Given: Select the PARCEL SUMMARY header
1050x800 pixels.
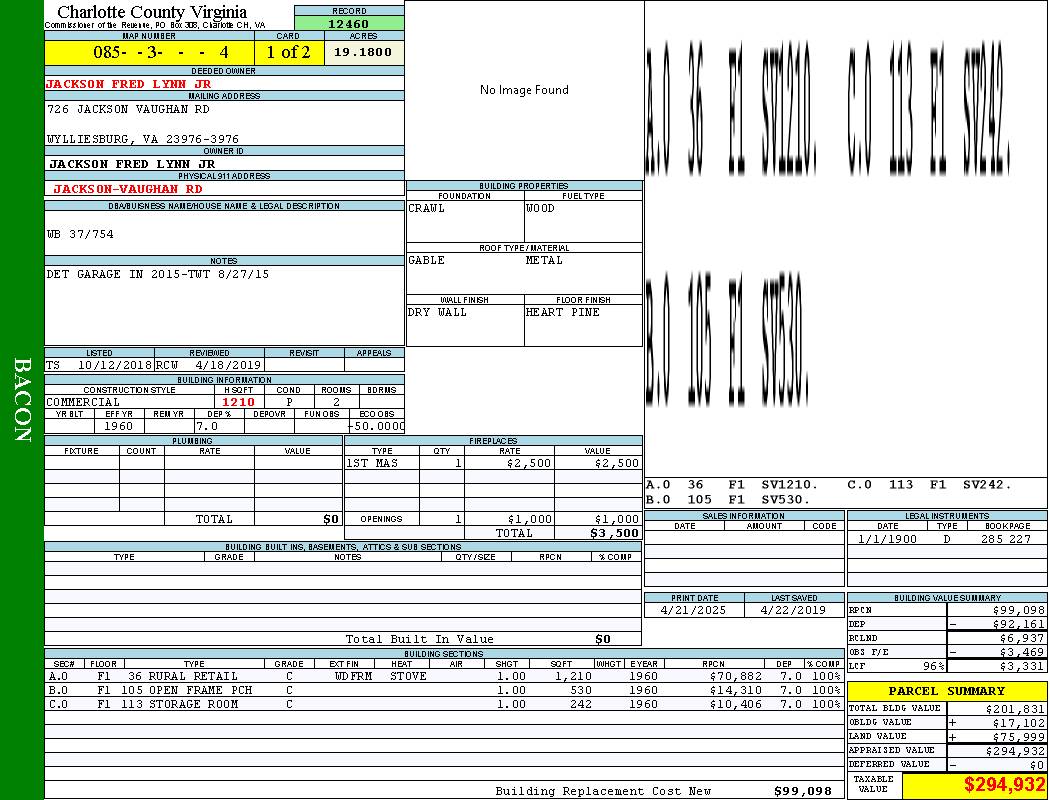Looking at the screenshot, I should point(946,691).
